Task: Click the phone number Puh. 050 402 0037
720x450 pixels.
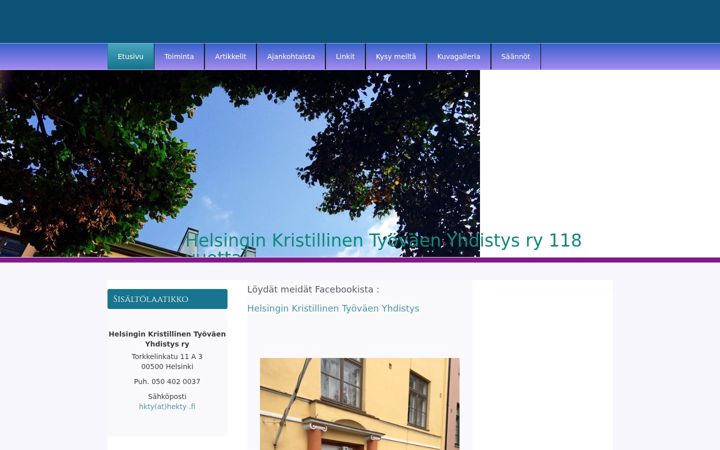Action: point(167,382)
